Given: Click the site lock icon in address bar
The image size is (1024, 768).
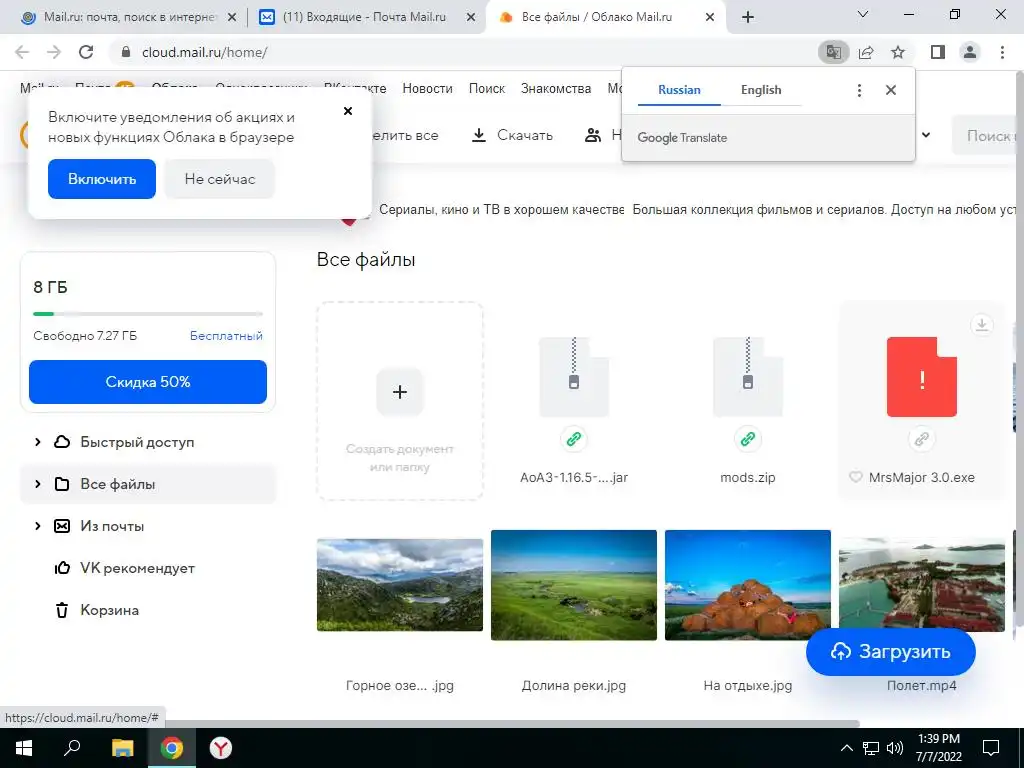Looking at the screenshot, I should (126, 52).
